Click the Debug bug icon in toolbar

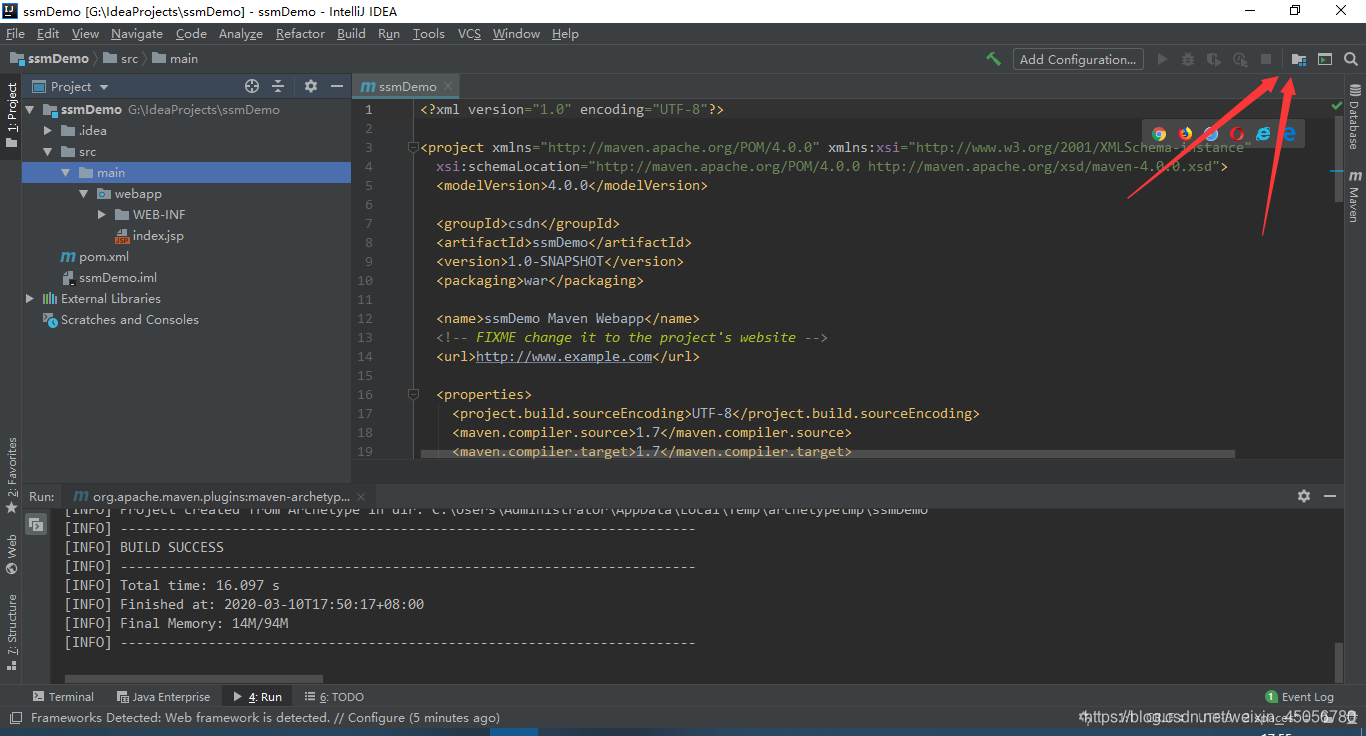point(1188,59)
